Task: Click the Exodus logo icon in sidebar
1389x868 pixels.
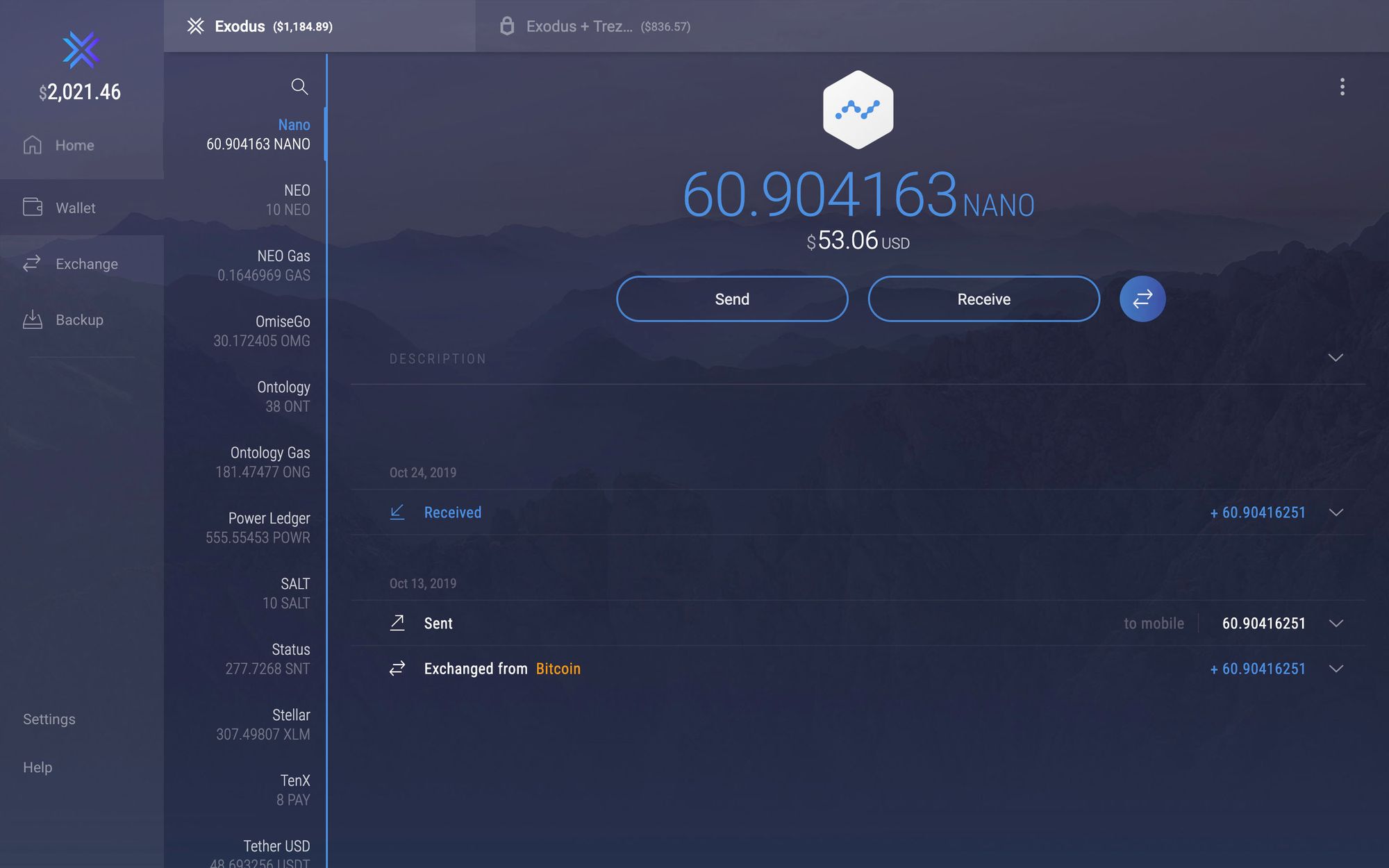Action: pyautogui.click(x=81, y=50)
